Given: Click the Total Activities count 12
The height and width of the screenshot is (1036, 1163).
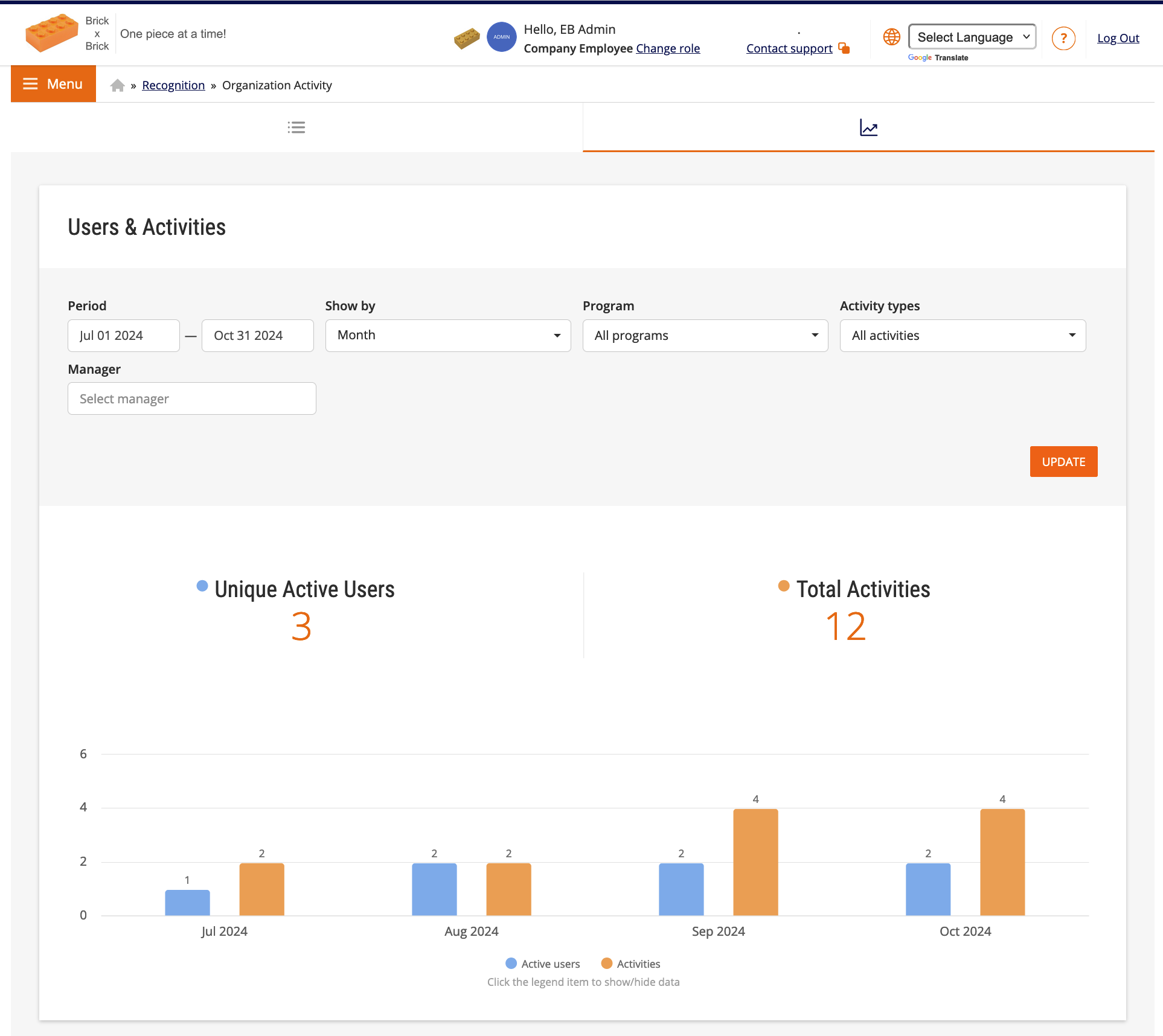Looking at the screenshot, I should coord(846,627).
